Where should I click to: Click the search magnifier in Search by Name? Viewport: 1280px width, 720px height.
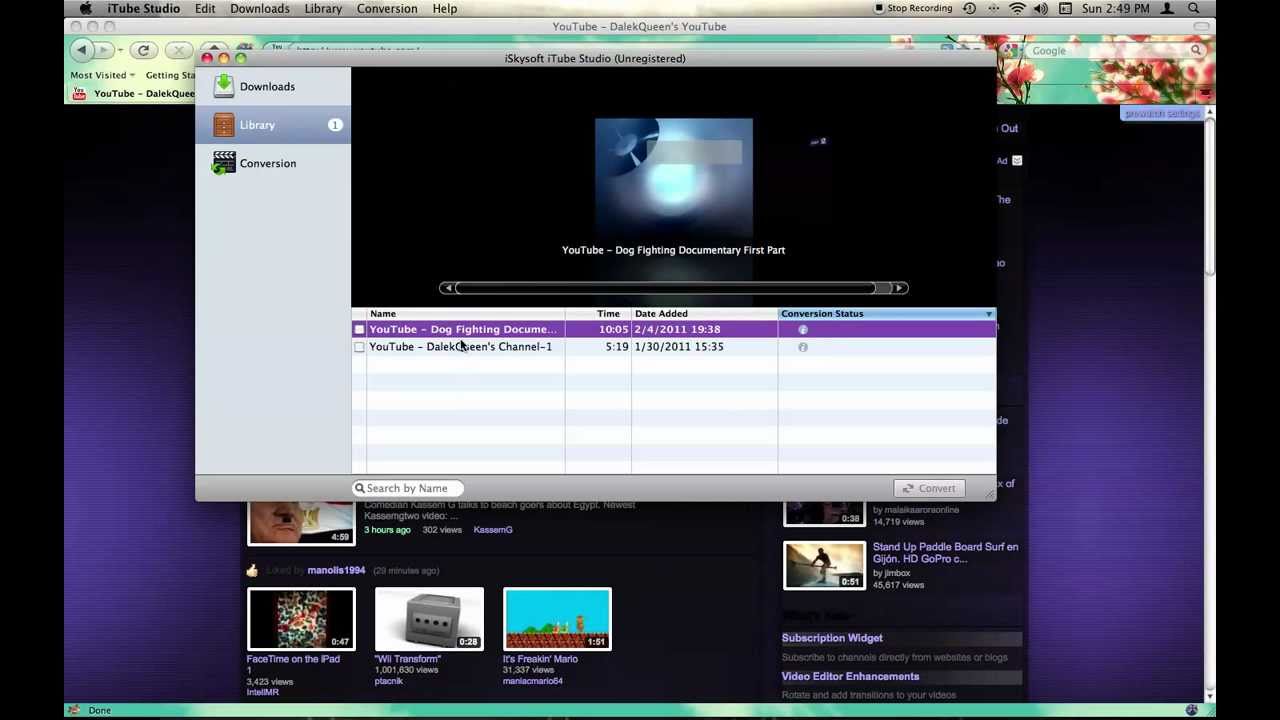pos(359,488)
